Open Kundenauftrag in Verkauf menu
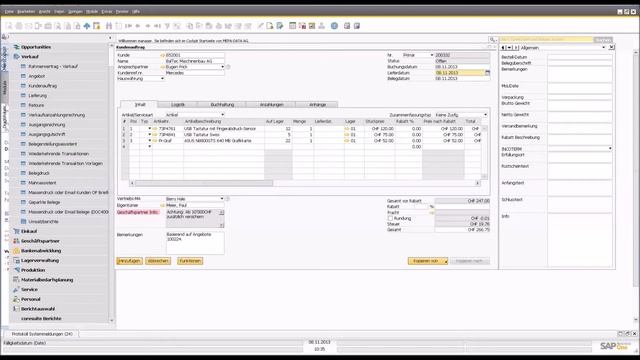This screenshot has height=360, width=640. click(x=42, y=86)
